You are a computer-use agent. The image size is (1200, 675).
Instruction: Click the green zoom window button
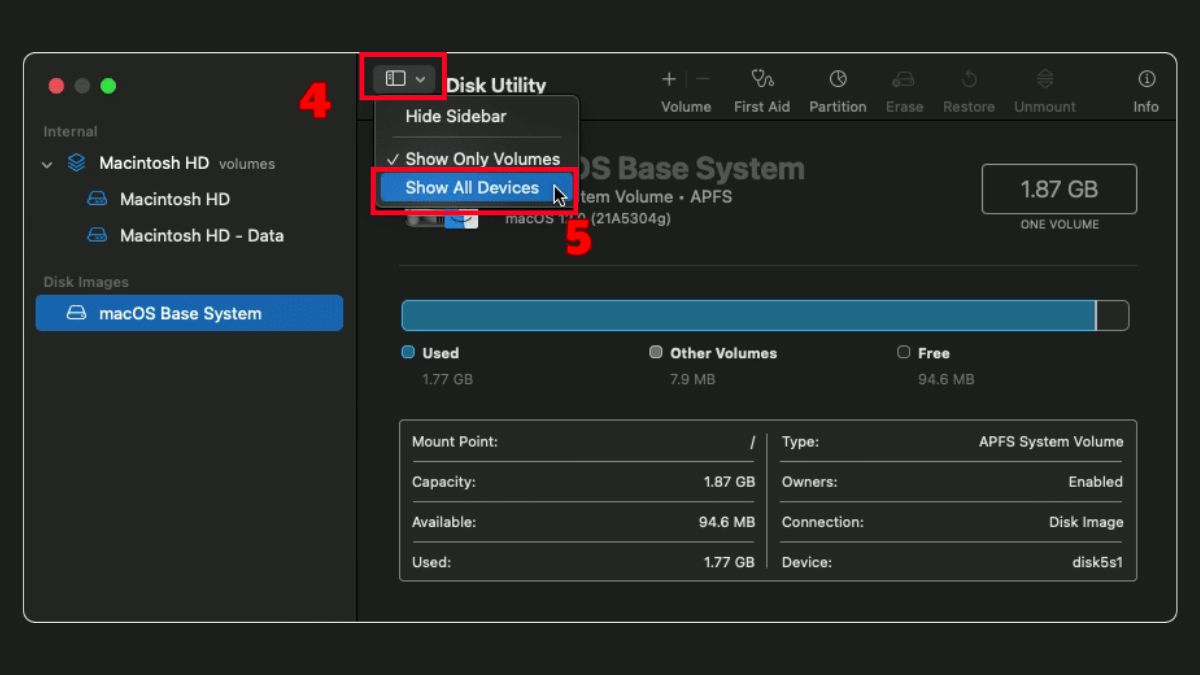coord(108,86)
